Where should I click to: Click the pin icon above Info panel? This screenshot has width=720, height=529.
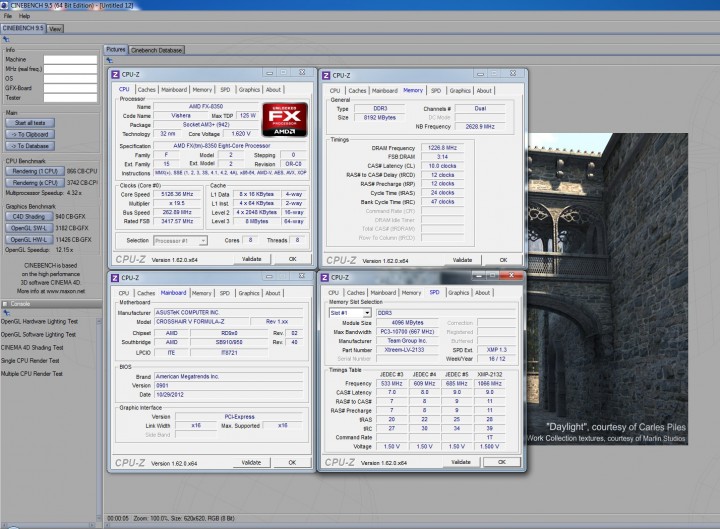click(x=6, y=39)
